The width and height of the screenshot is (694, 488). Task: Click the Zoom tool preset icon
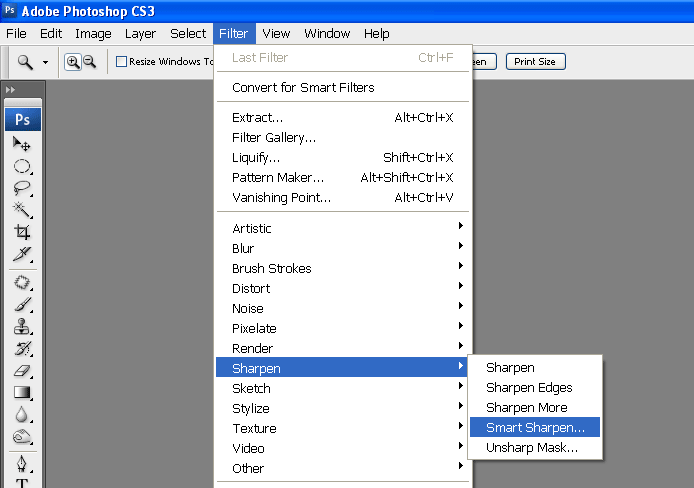tap(25, 62)
